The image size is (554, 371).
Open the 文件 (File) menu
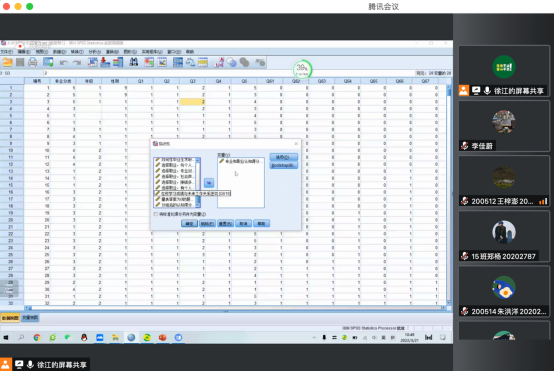6,52
